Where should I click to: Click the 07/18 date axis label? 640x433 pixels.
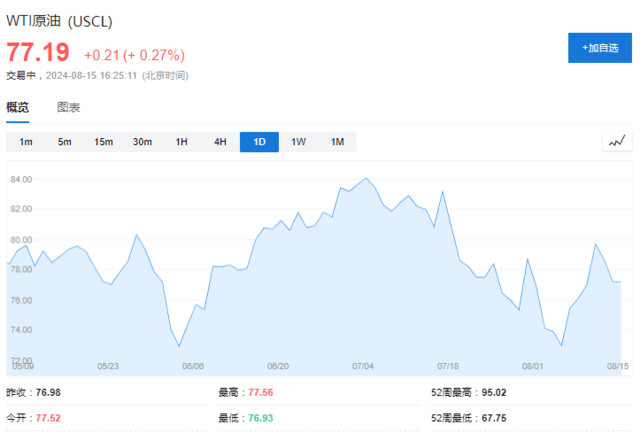coord(448,366)
